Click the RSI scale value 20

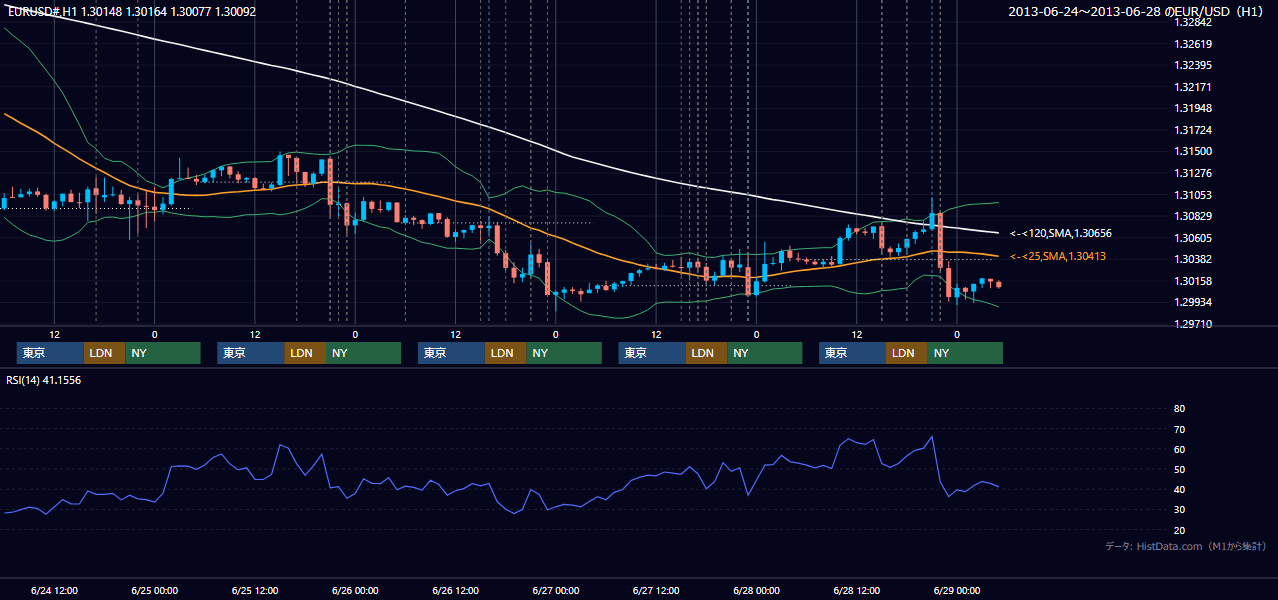pos(1179,530)
